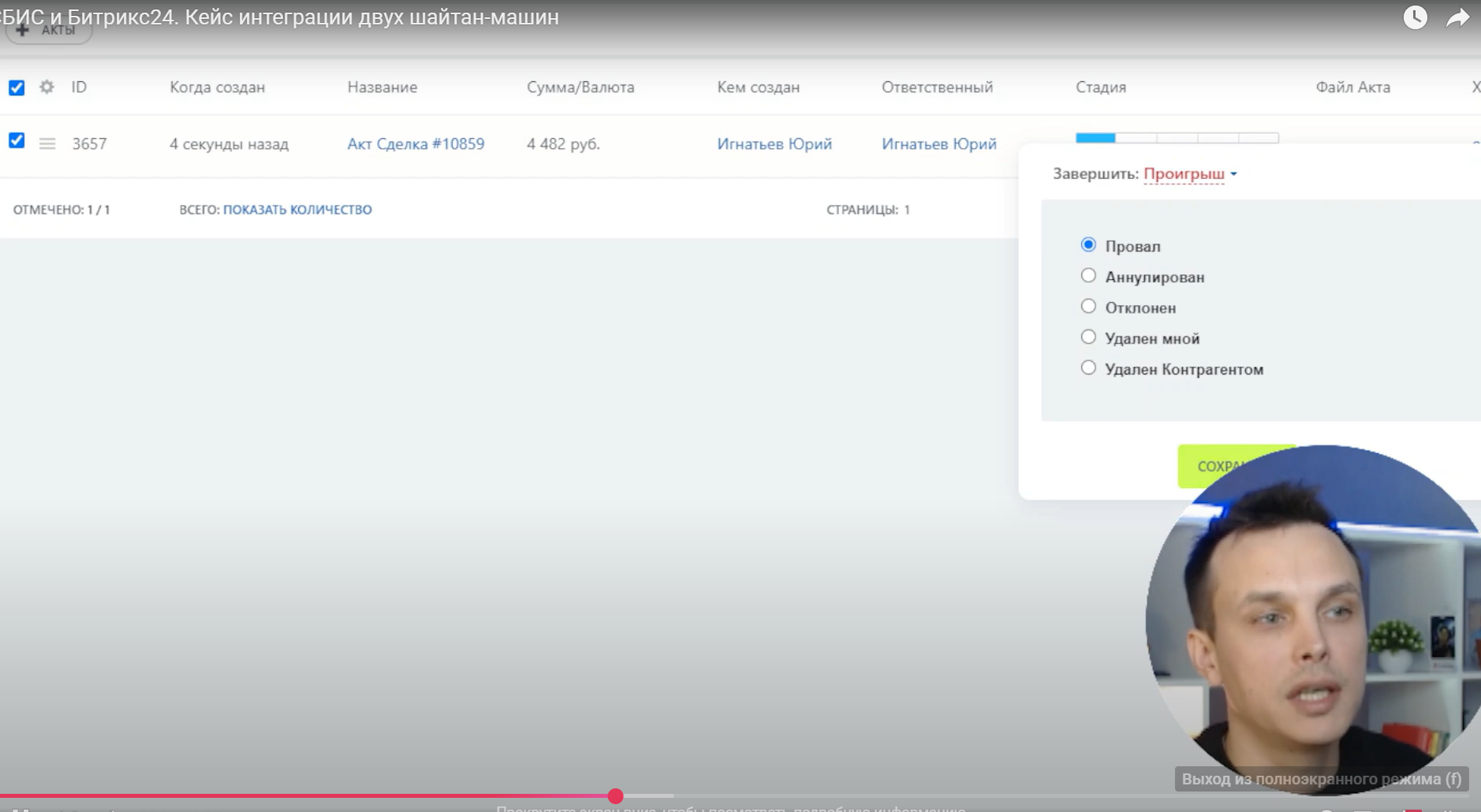The width and height of the screenshot is (1481, 812).
Task: Sort by Сумма/Валюта column header
Action: pos(580,88)
